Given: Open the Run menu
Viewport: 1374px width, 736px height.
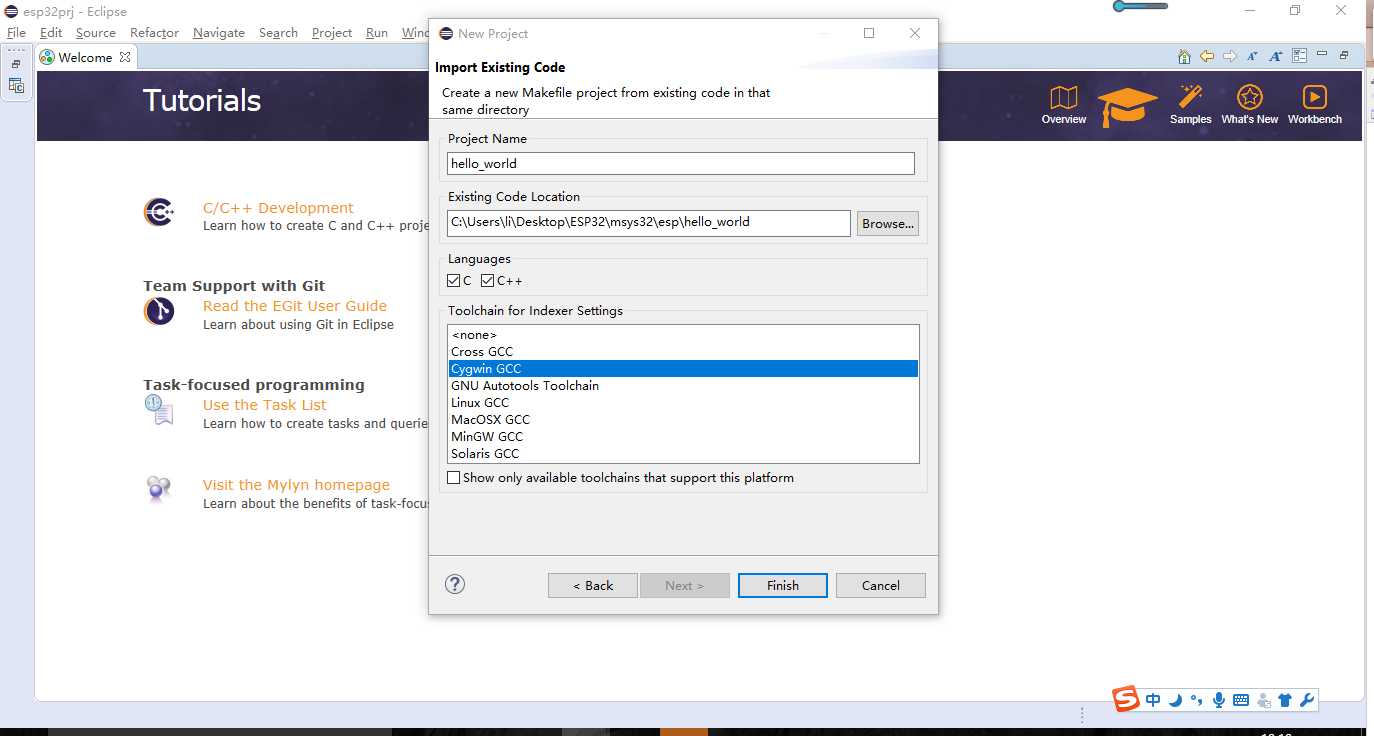Looking at the screenshot, I should [x=377, y=32].
